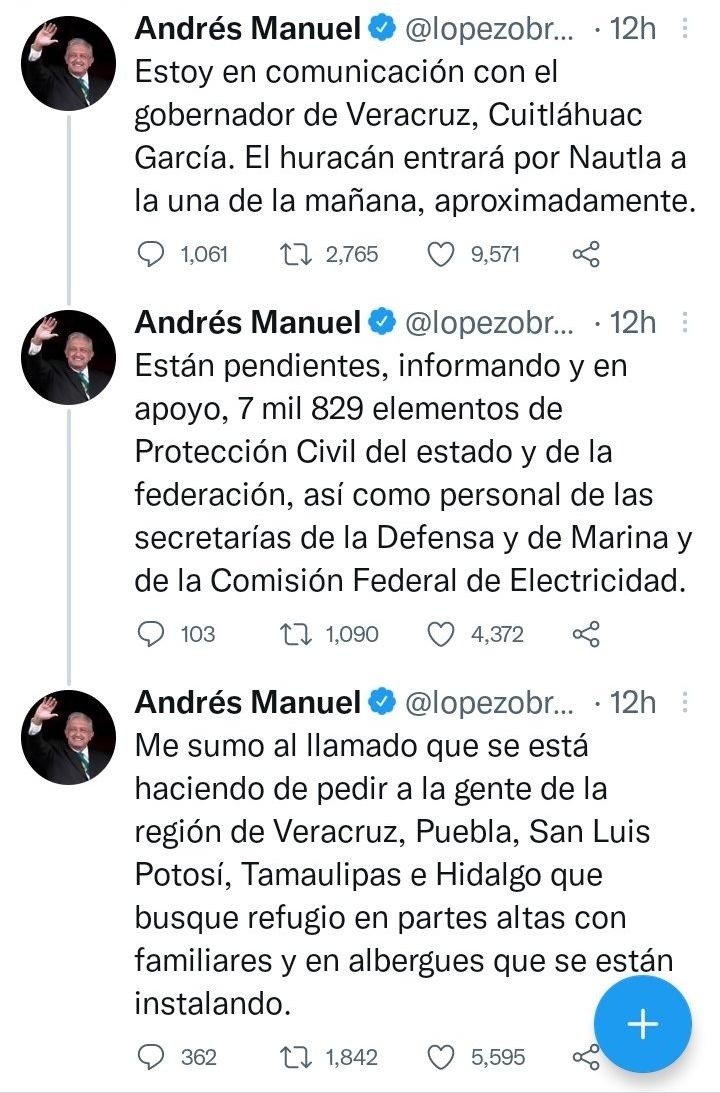Reply to the Cuitláhuac García hurricane tweet
This screenshot has height=1093, width=720.
pyautogui.click(x=149, y=254)
